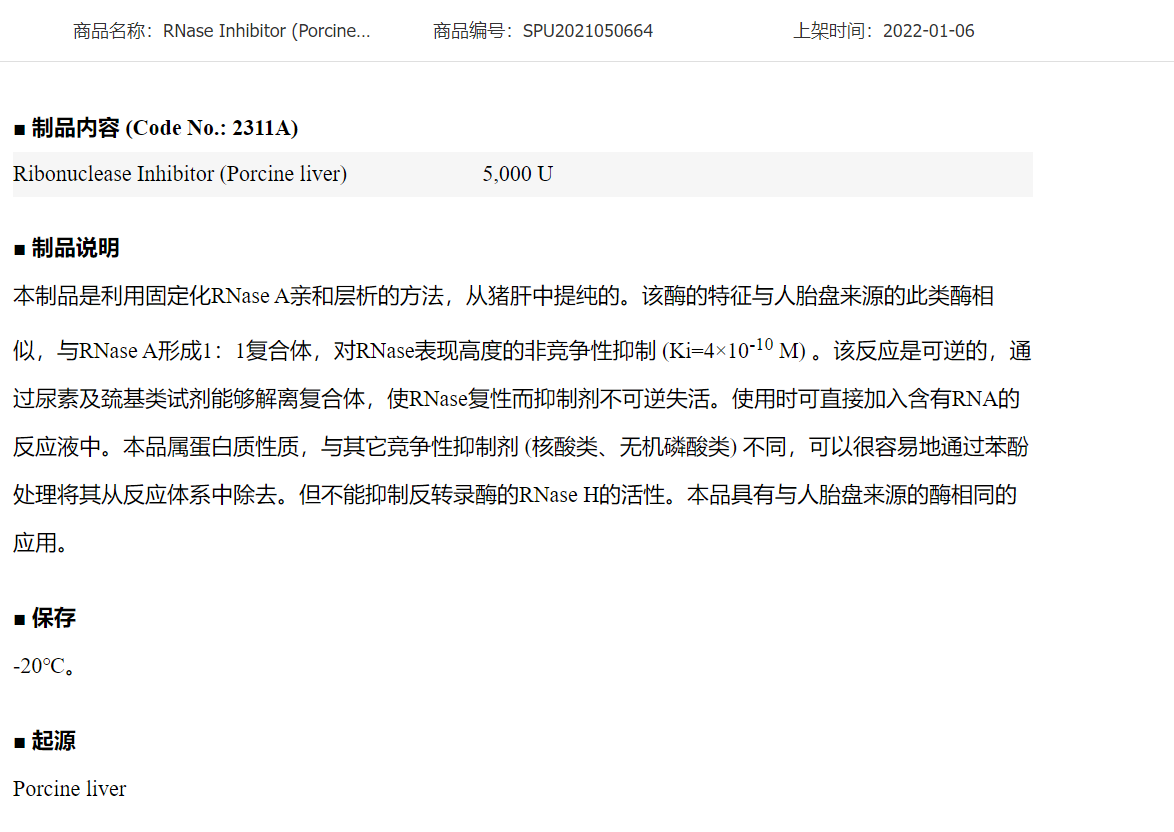The height and width of the screenshot is (832, 1174).
Task: Click the 5,000 U quantity cell
Action: tap(517, 174)
